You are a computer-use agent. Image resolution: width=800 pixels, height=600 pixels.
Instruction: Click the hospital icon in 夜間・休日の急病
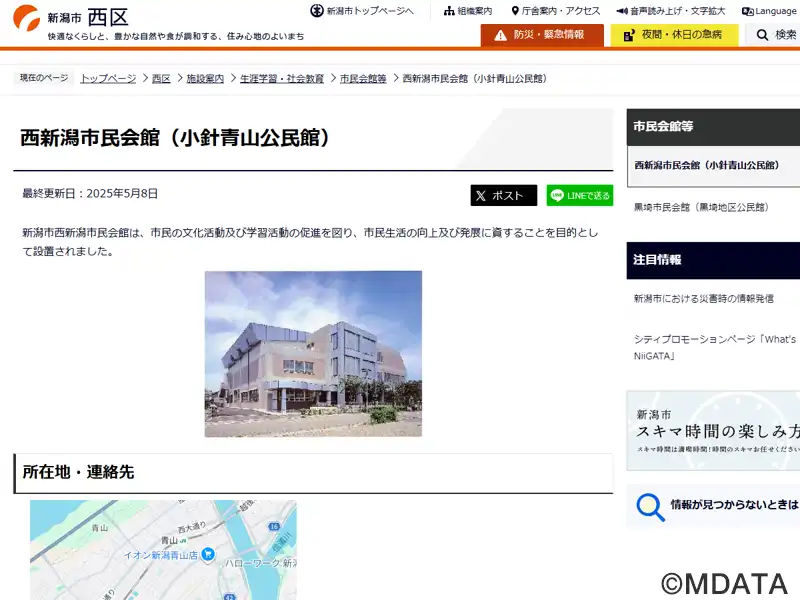point(629,35)
